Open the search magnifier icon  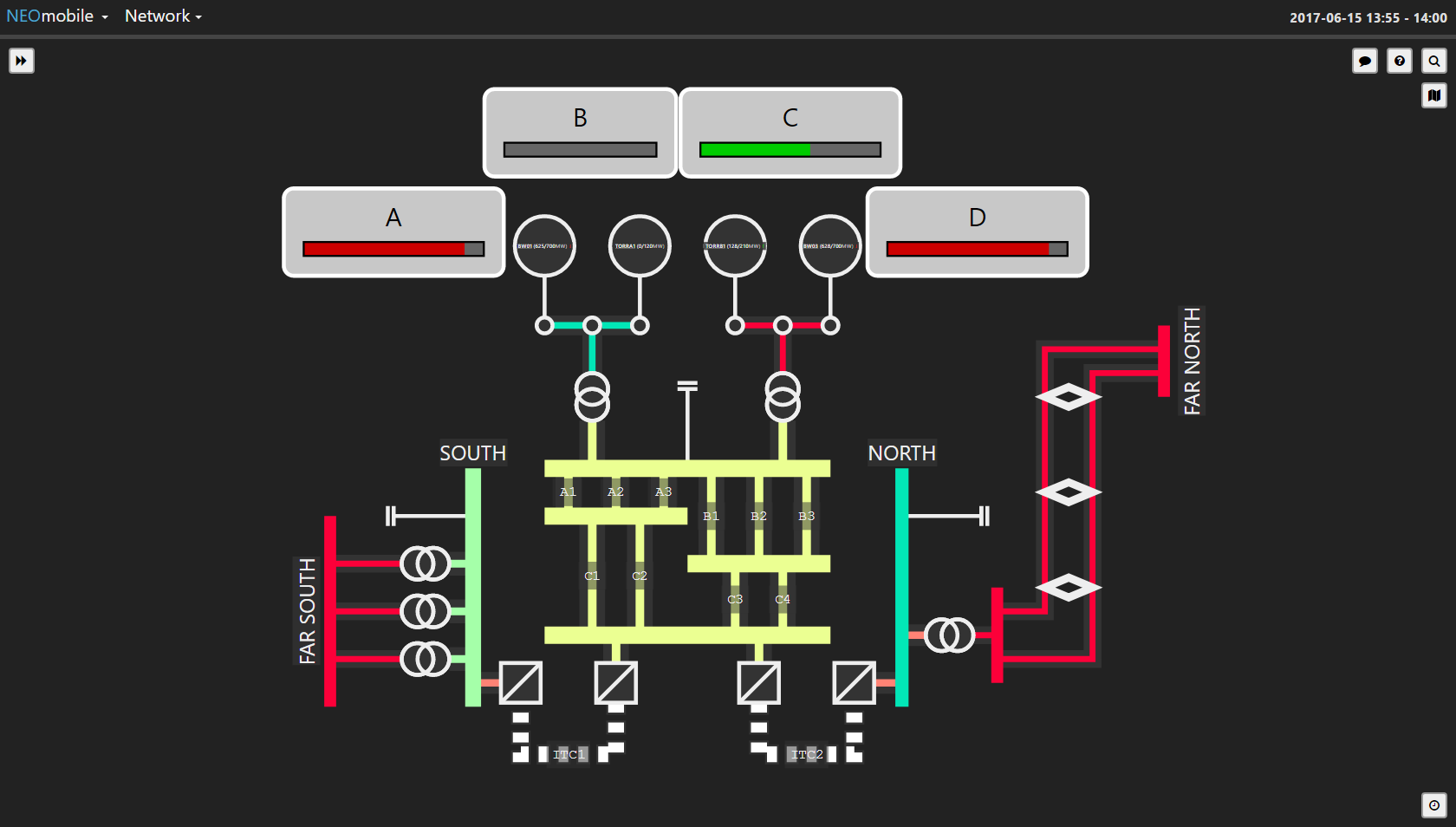1434,61
